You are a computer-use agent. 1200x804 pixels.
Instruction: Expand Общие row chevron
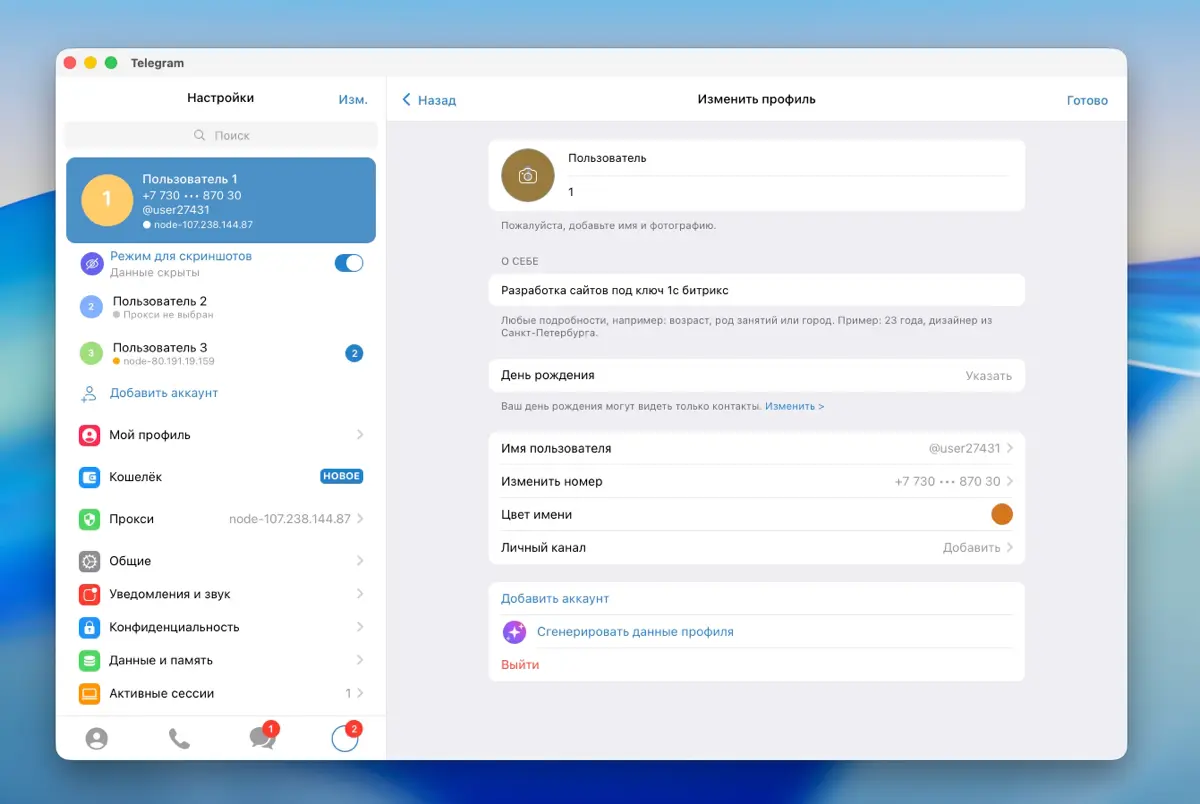coord(360,561)
